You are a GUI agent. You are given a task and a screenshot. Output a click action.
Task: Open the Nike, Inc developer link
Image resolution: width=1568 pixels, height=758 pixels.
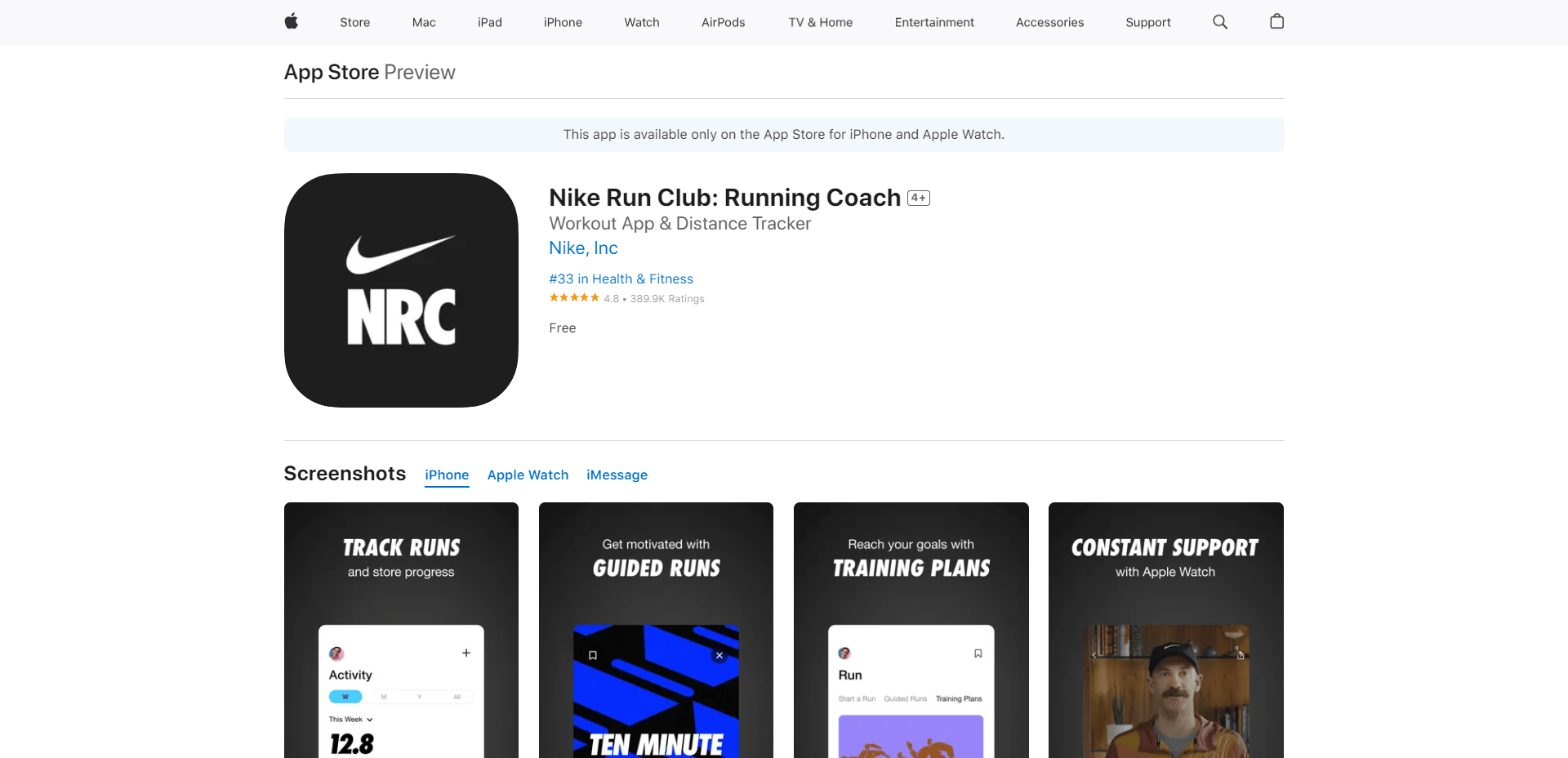(x=583, y=247)
